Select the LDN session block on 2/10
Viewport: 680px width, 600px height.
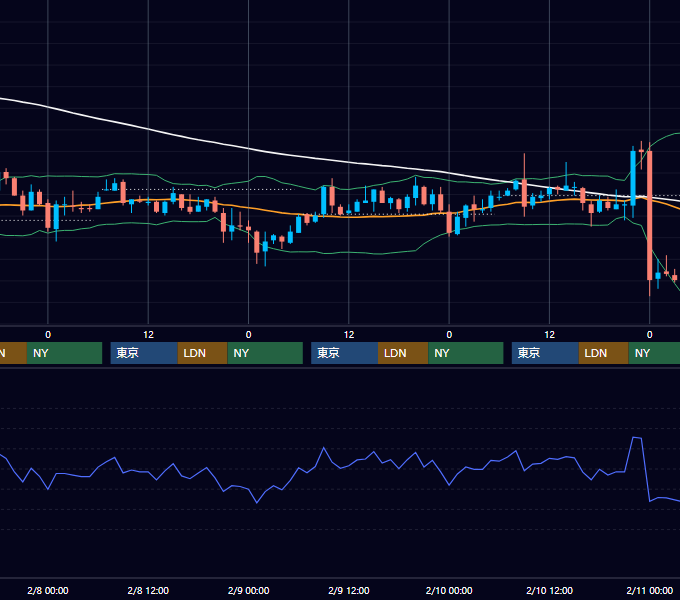(x=604, y=353)
